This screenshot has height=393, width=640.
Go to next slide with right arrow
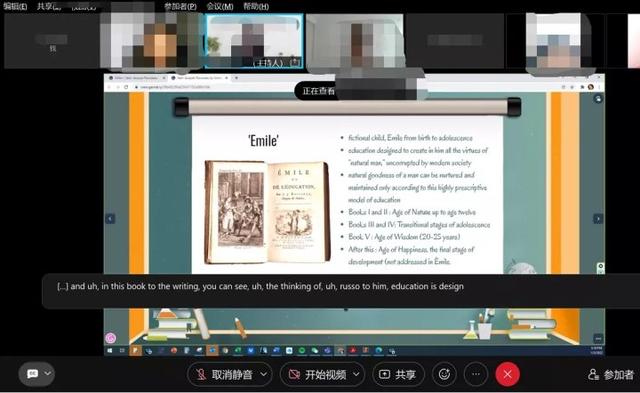coord(598,219)
